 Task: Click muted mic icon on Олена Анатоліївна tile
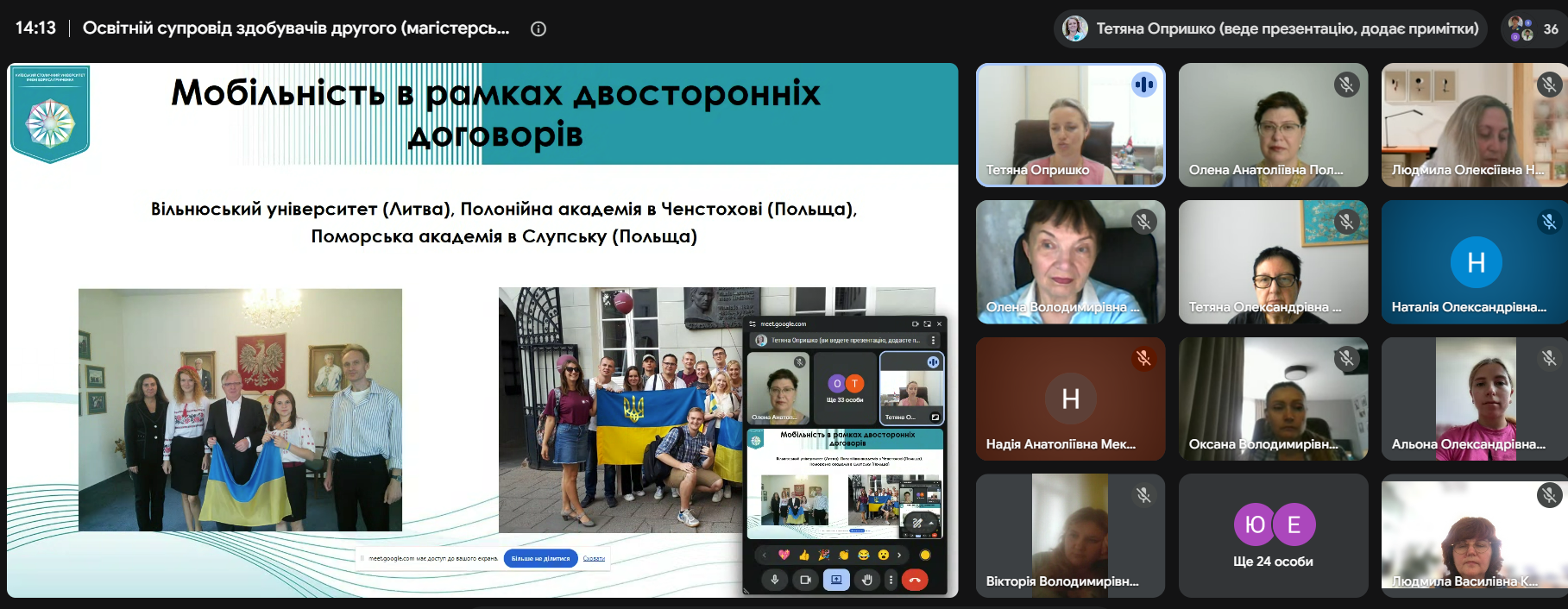(x=1346, y=84)
